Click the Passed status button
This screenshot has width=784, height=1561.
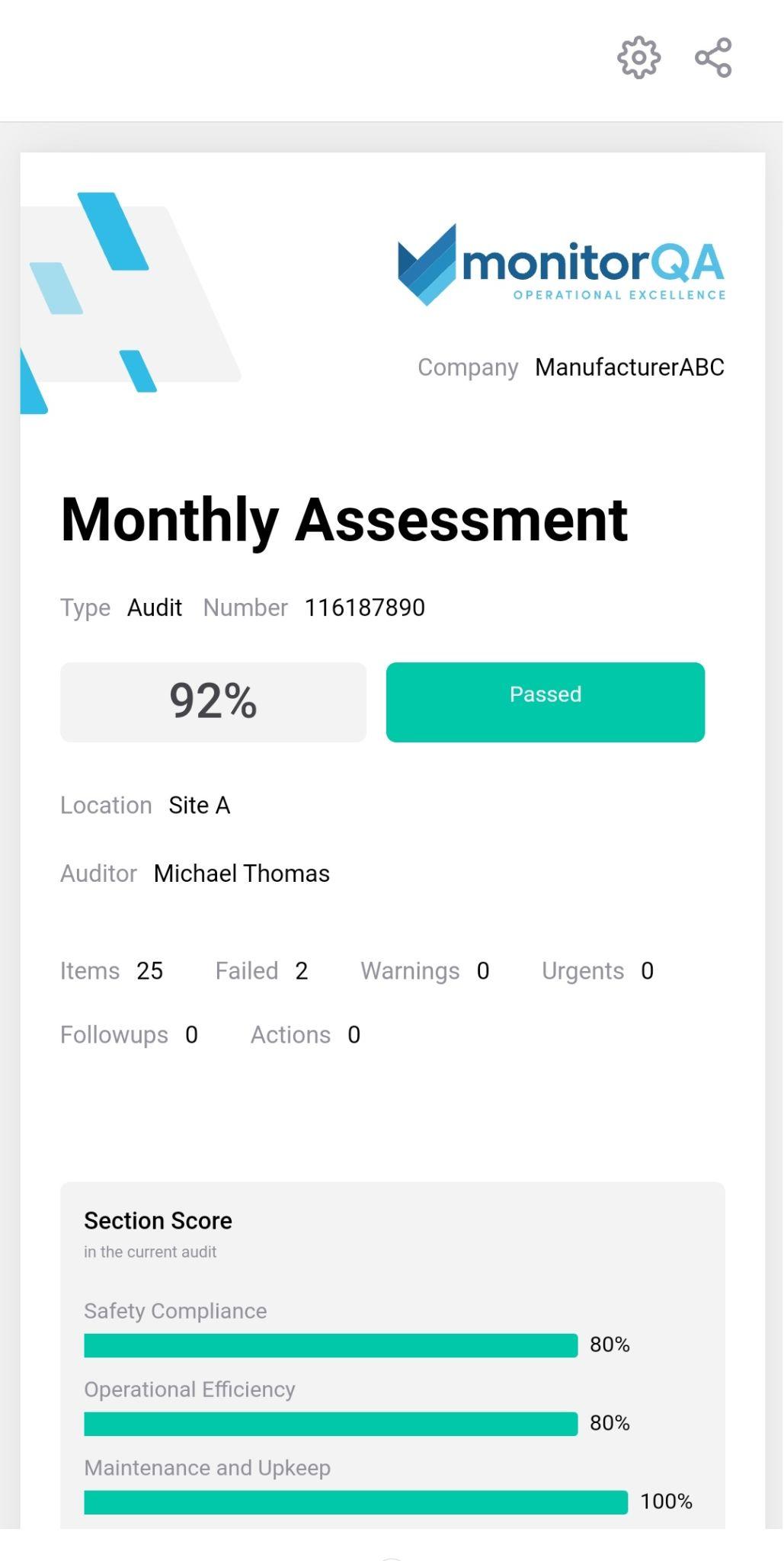pos(546,702)
